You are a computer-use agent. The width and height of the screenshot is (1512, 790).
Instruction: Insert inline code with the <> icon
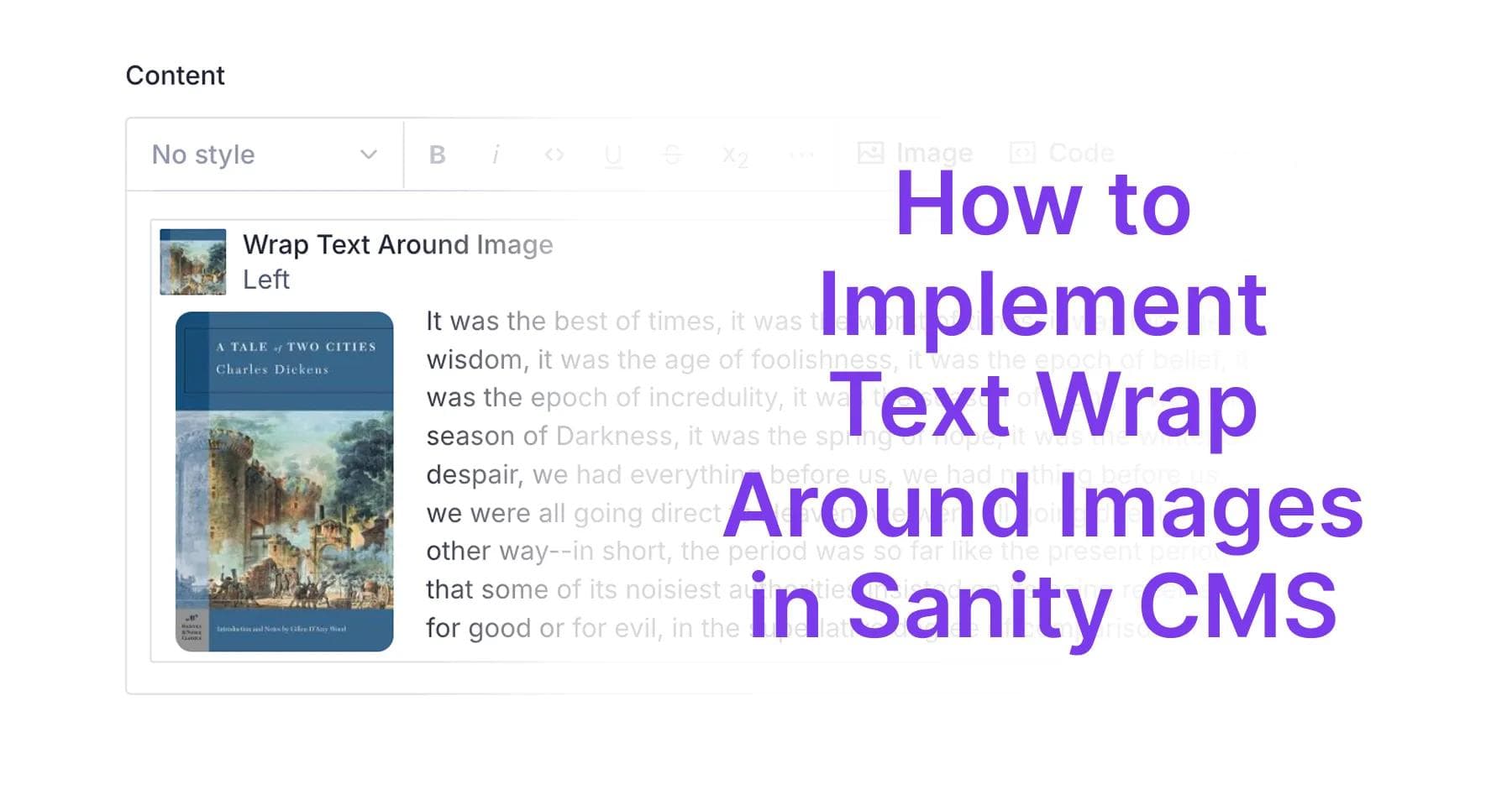(554, 154)
